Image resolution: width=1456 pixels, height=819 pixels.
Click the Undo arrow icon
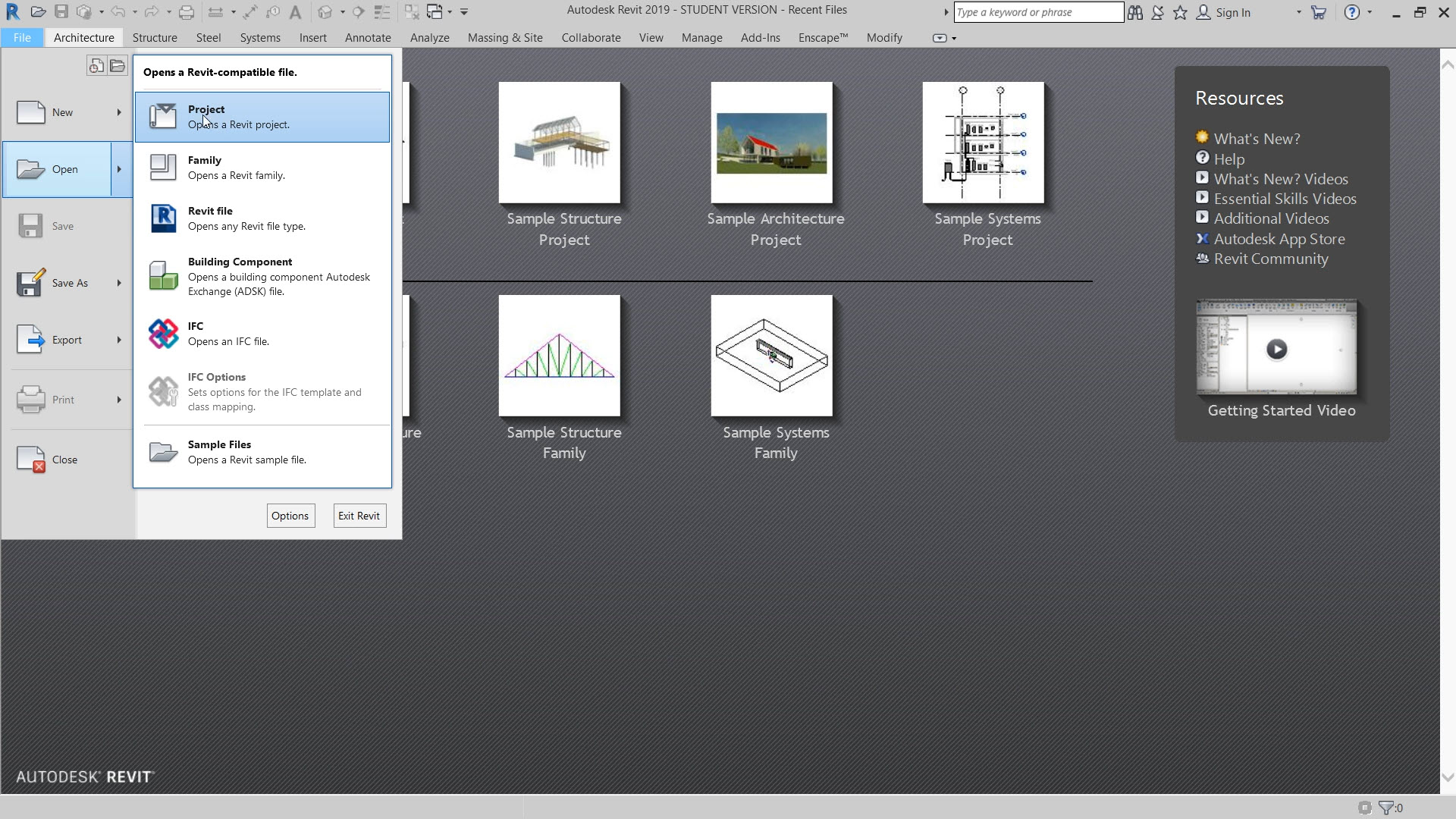click(x=118, y=12)
